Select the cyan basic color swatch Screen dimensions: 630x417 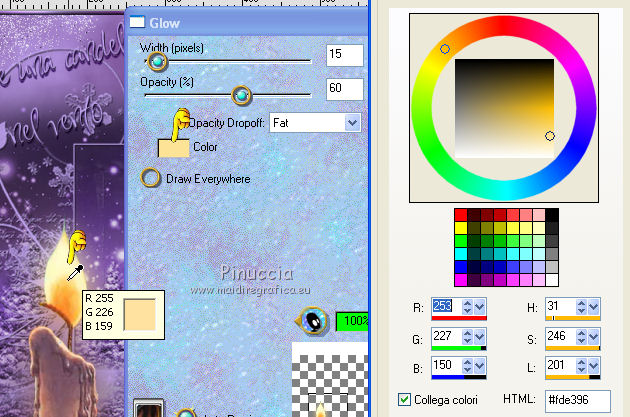click(x=461, y=253)
